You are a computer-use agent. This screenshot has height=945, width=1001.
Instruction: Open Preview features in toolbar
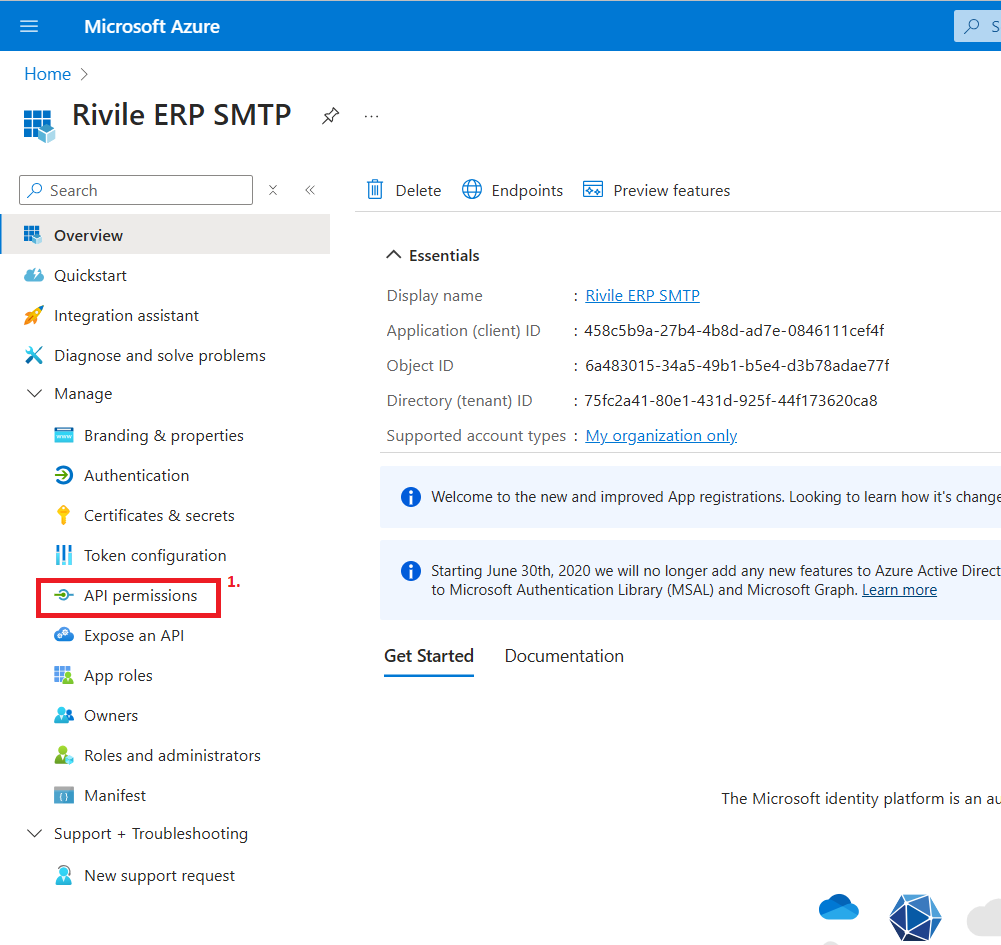coord(656,190)
